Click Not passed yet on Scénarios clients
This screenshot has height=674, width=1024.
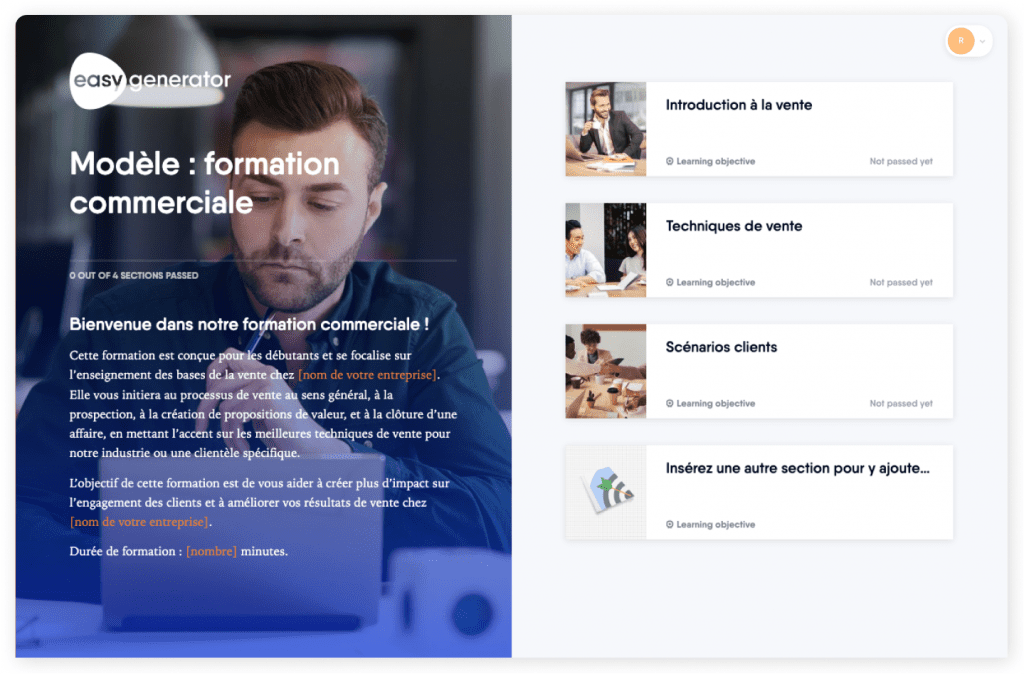point(901,403)
